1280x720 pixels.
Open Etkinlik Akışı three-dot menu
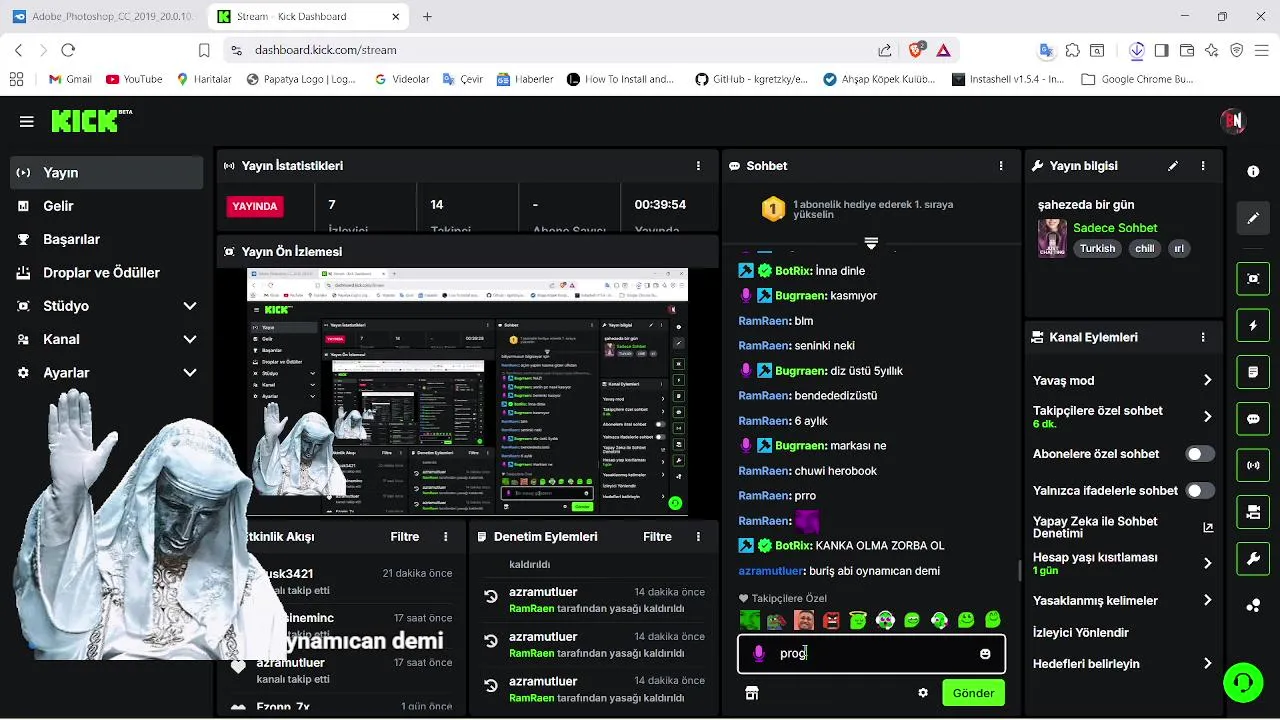click(x=446, y=537)
